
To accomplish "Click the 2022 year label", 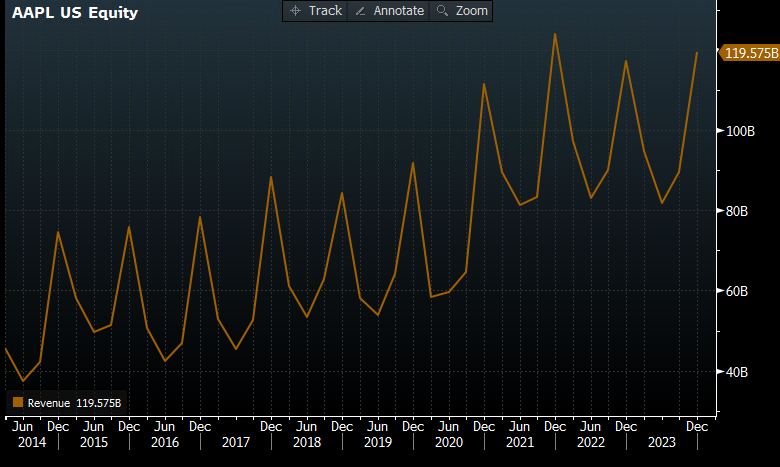I will click(591, 442).
